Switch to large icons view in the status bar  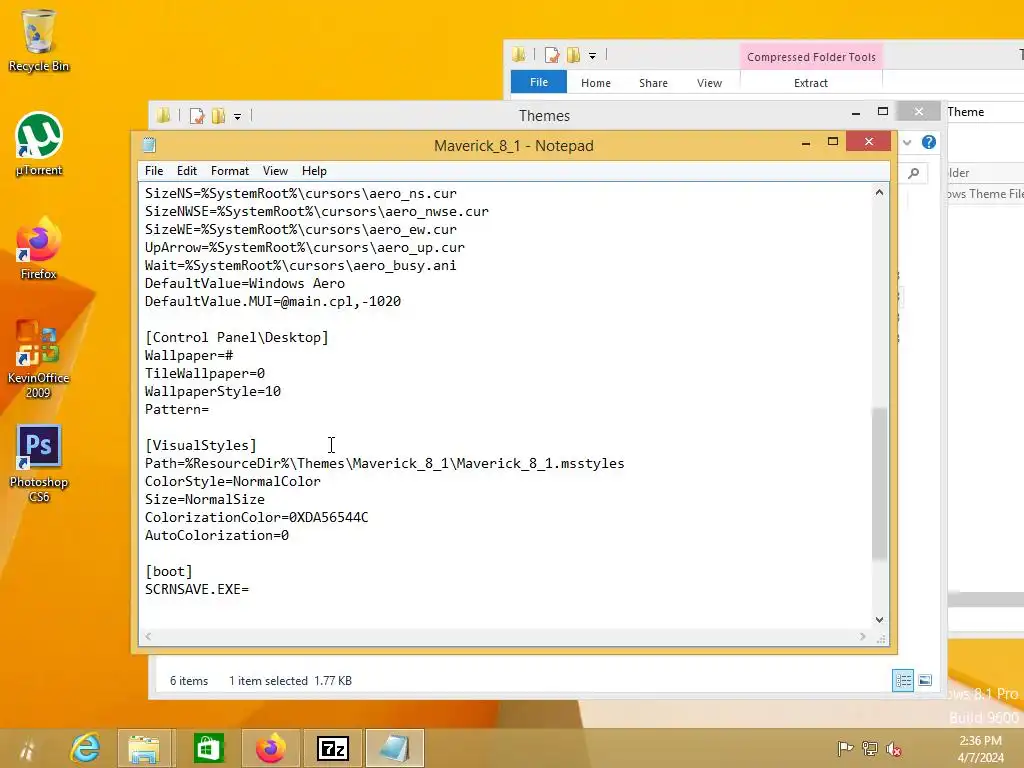pyautogui.click(x=925, y=680)
